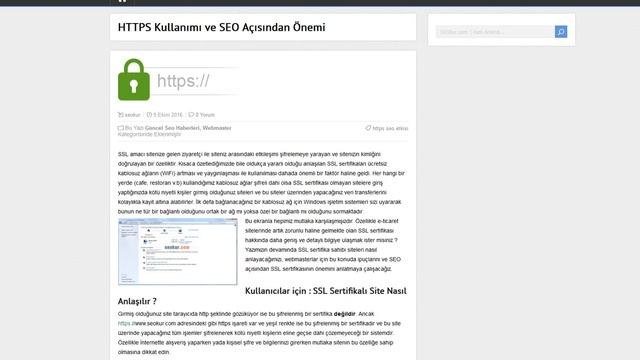Click the comment bubble icon beside Yorum
The height and width of the screenshot is (360, 640).
191,115
